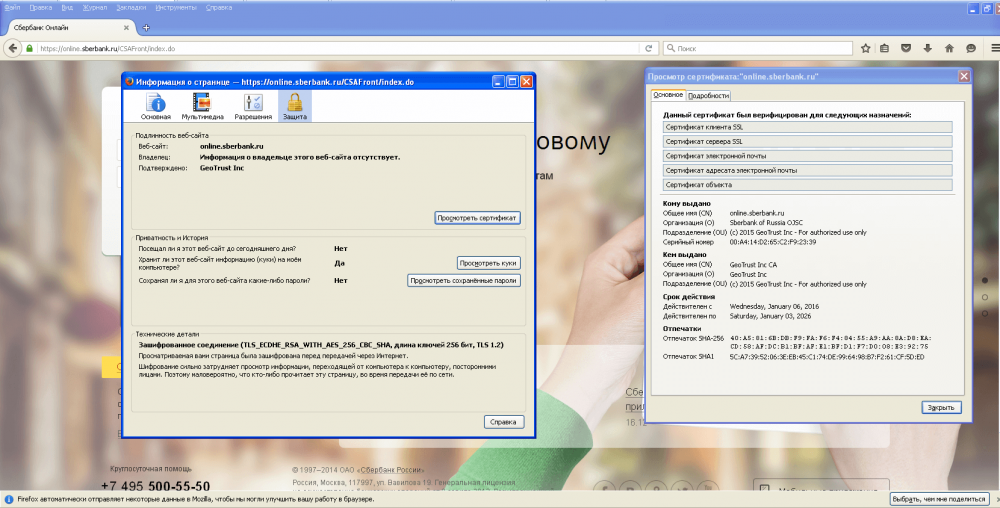Image resolution: width=1000 pixels, height=508 pixels.
Task: Click the browser back arrow button
Action: (x=13, y=48)
